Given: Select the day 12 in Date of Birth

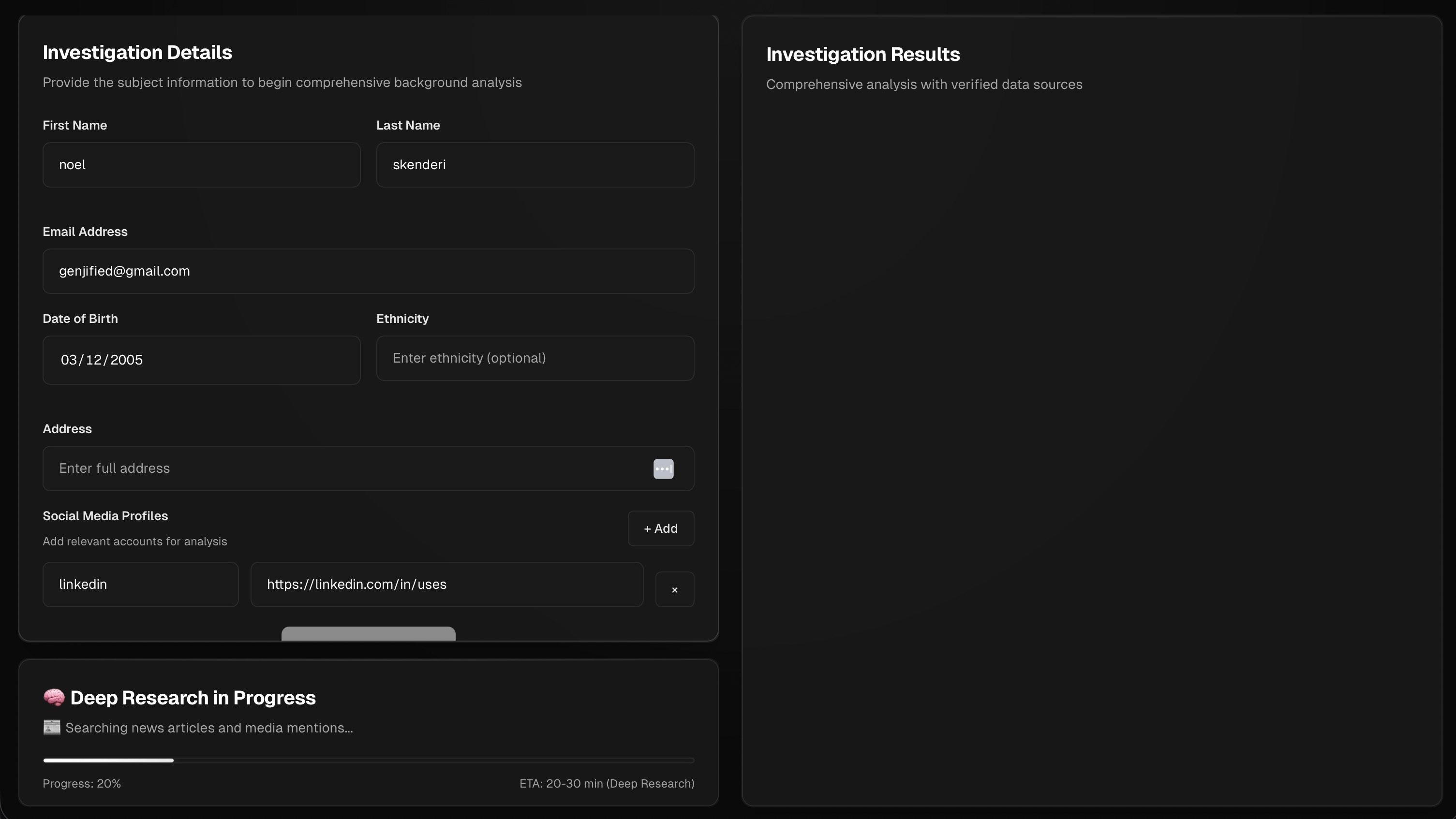Looking at the screenshot, I should coord(94,360).
